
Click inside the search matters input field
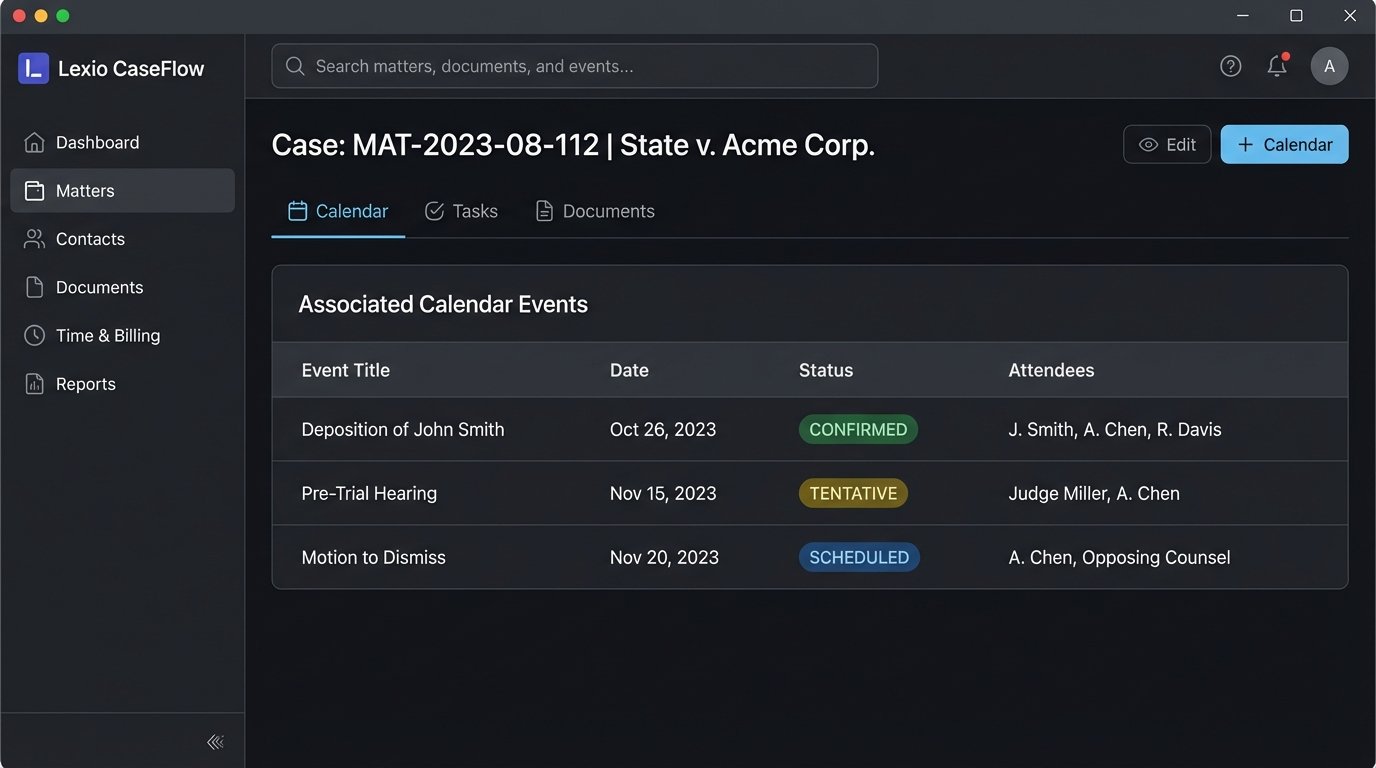pyautogui.click(x=574, y=65)
